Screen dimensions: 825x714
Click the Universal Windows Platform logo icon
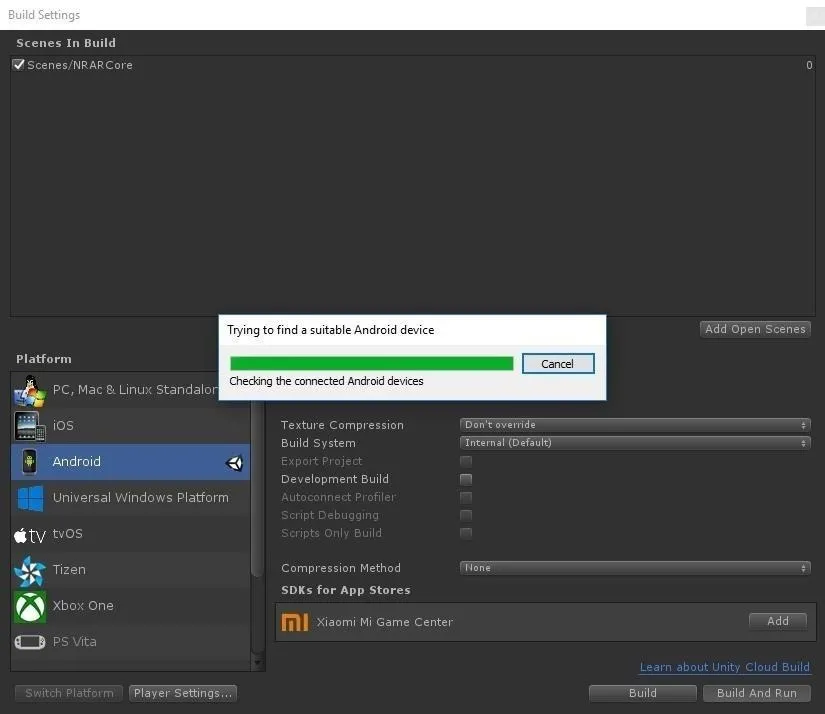[31, 498]
